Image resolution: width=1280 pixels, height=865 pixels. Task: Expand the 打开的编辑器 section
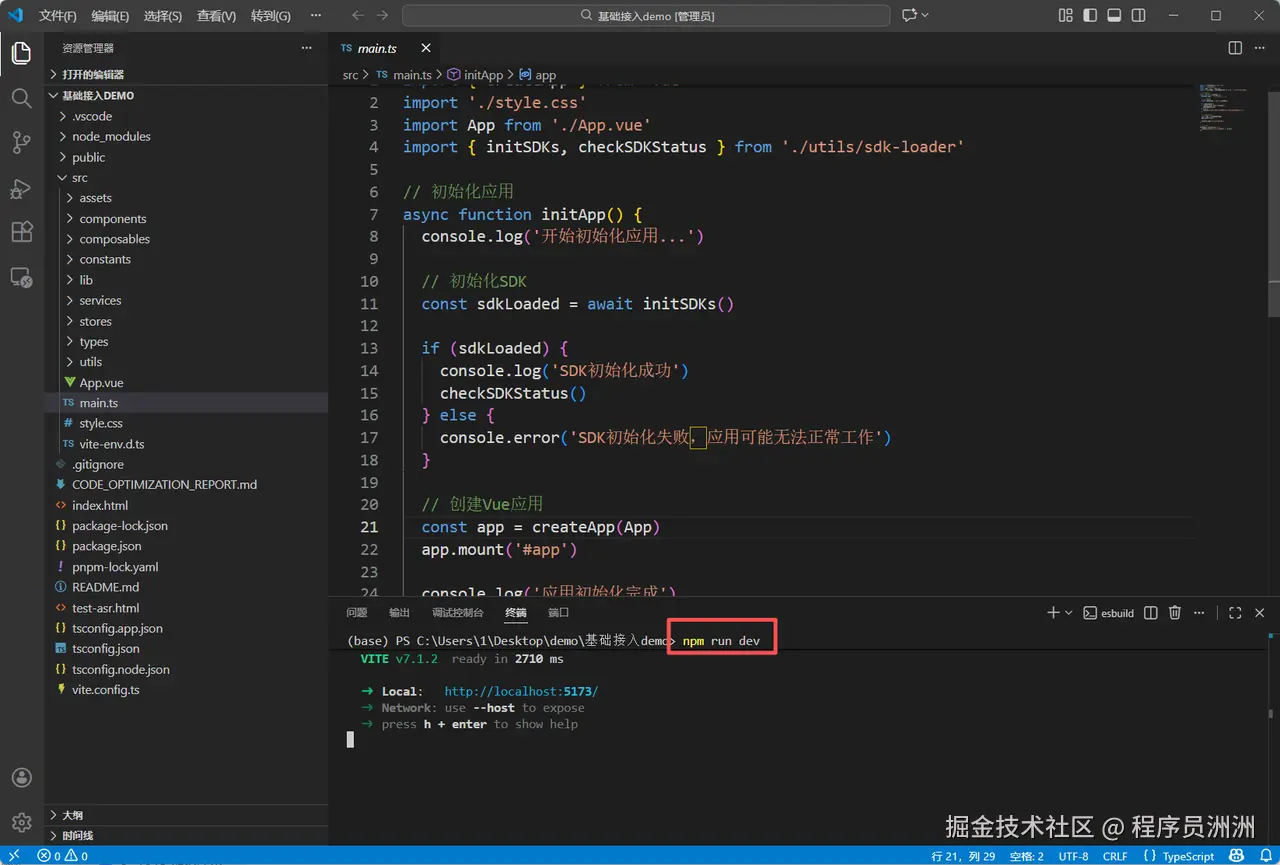click(x=186, y=74)
